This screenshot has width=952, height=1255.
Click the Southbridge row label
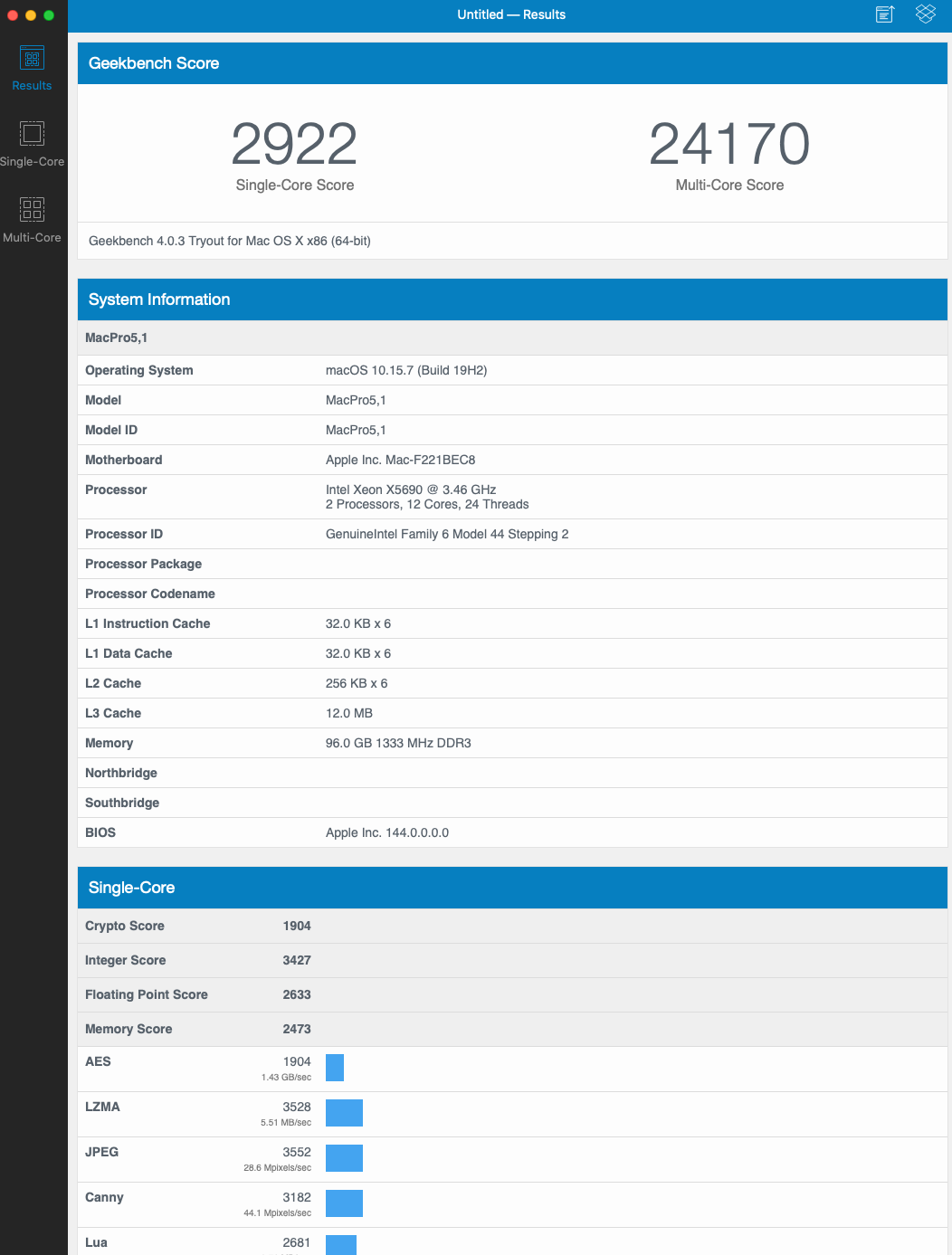[122, 803]
